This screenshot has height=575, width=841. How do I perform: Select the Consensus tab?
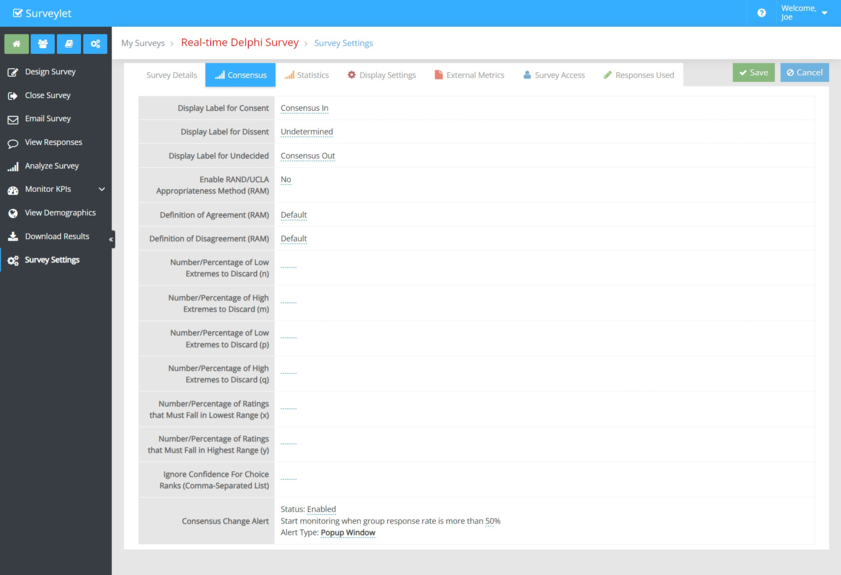pos(240,75)
